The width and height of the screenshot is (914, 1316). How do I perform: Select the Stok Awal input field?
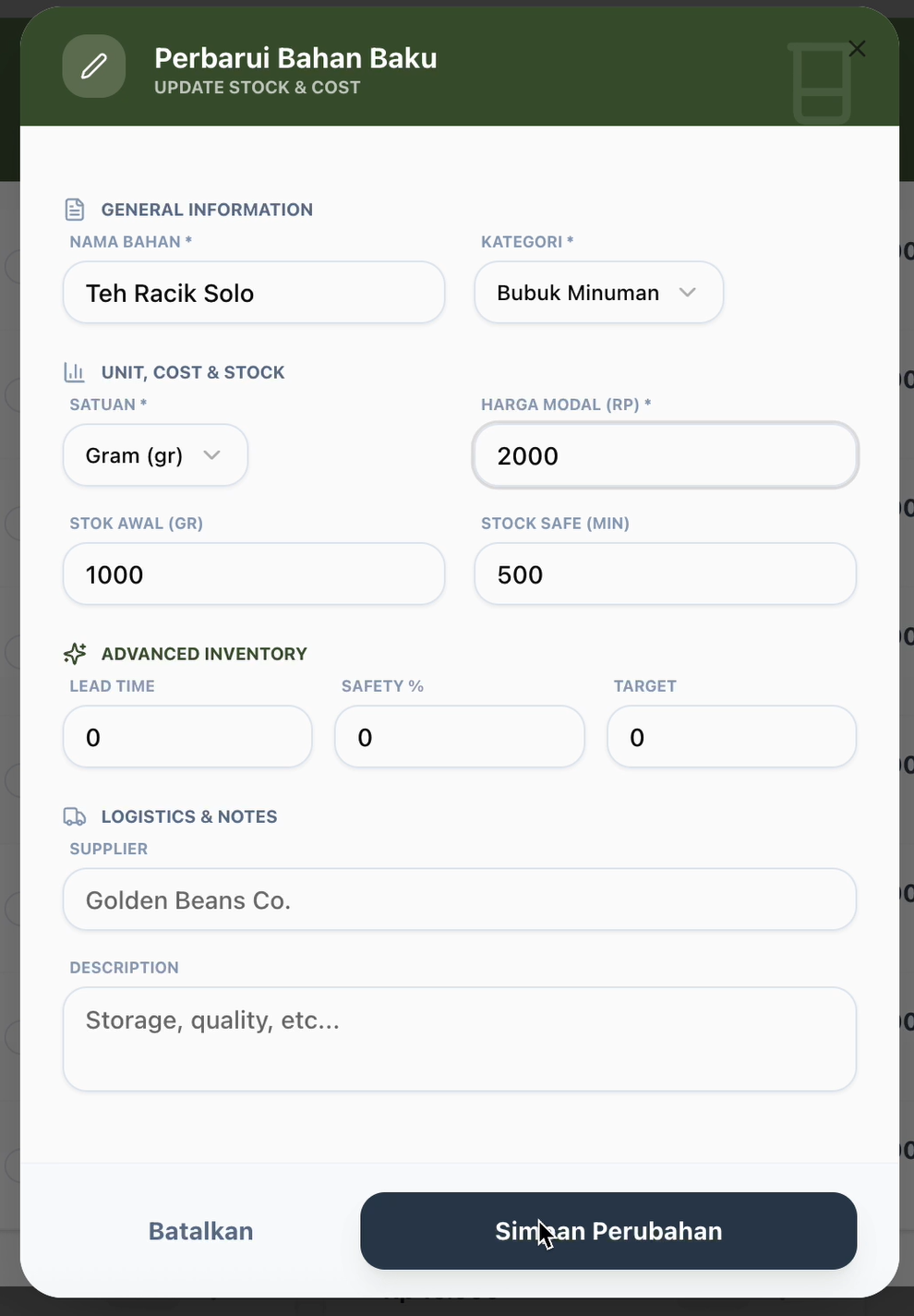(254, 574)
